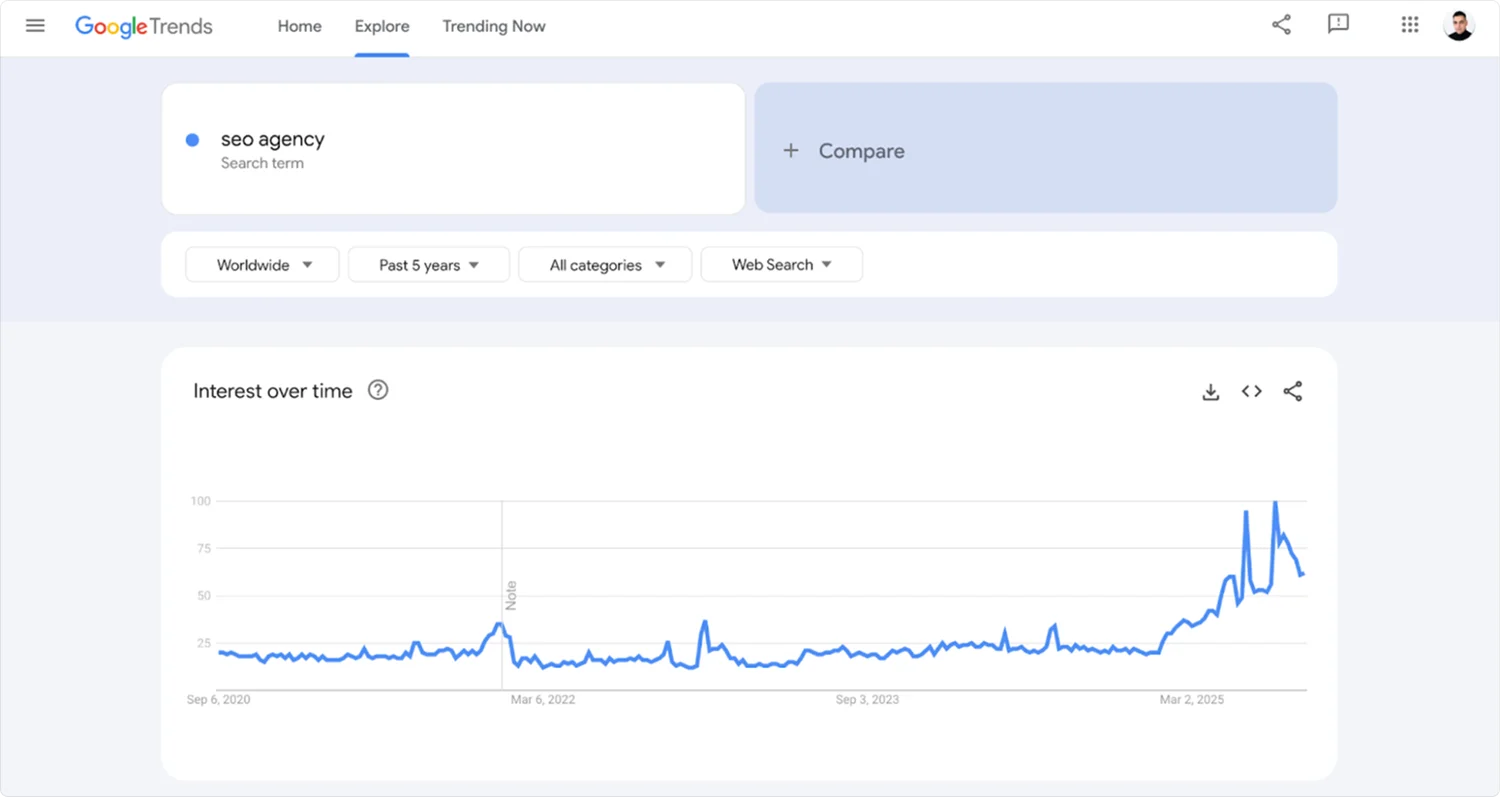Click the Google Trends logo

pyautogui.click(x=143, y=26)
